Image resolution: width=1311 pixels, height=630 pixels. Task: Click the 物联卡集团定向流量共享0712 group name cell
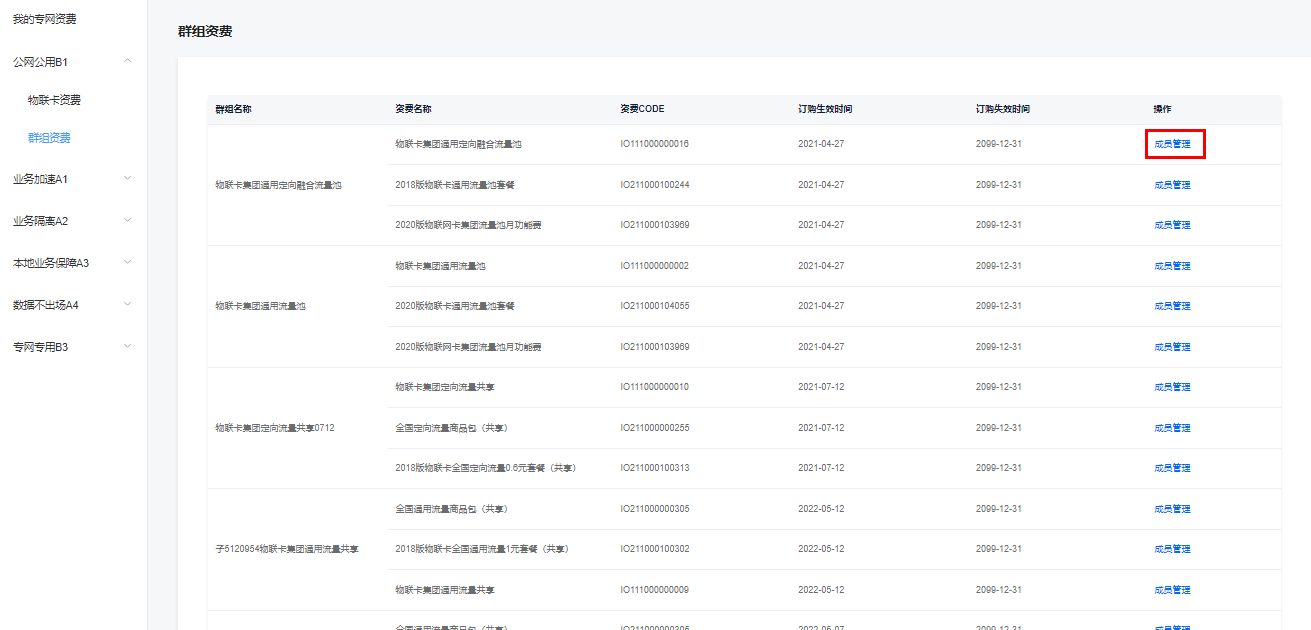tap(275, 428)
